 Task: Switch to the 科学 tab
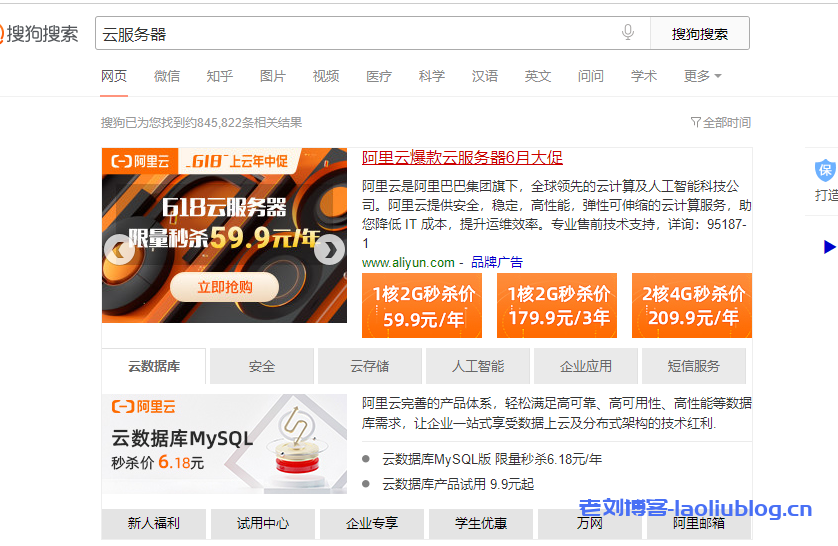coord(432,76)
